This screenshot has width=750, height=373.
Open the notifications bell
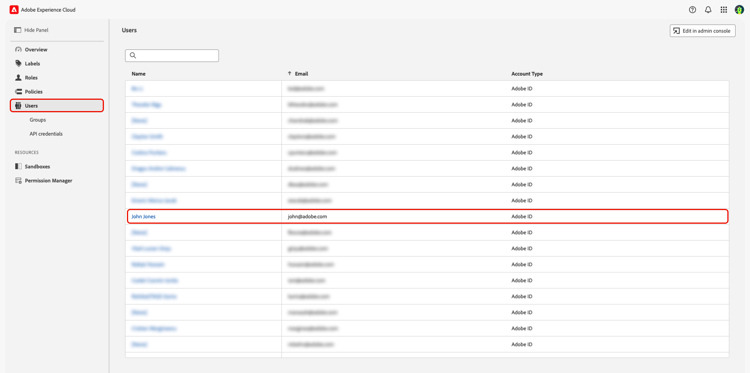(708, 10)
